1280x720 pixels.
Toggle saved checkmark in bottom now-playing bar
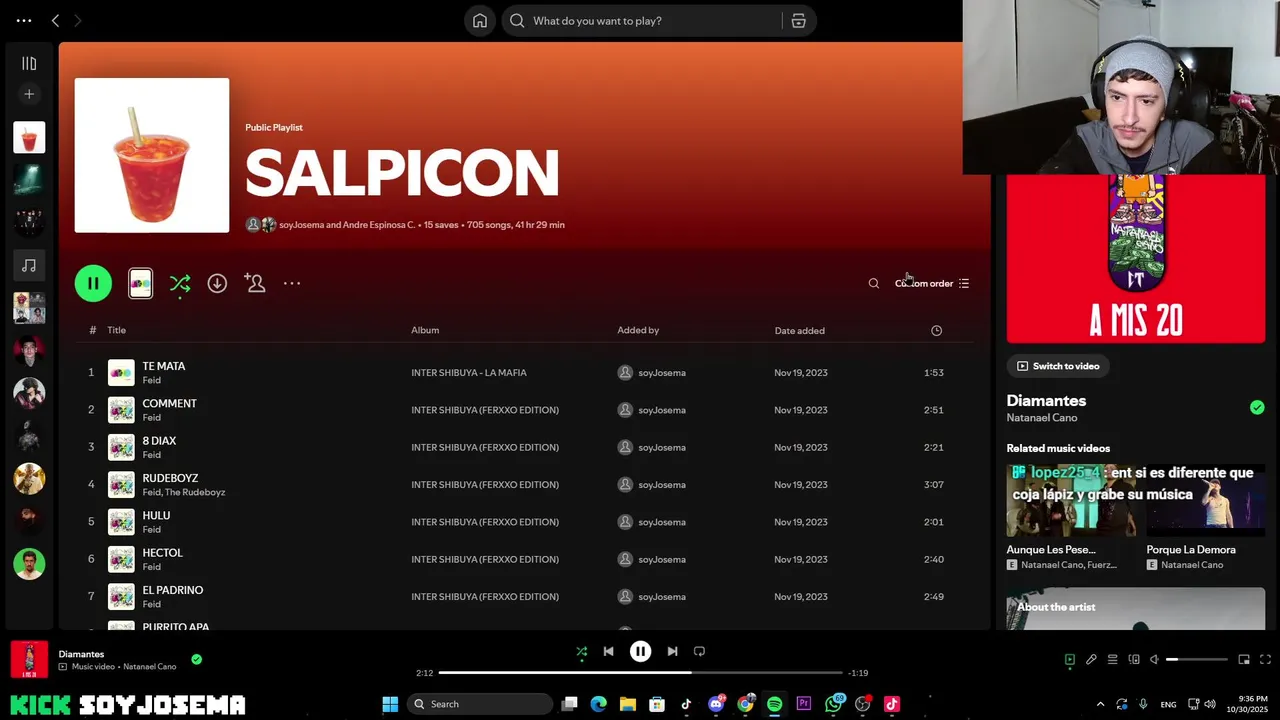click(x=196, y=659)
